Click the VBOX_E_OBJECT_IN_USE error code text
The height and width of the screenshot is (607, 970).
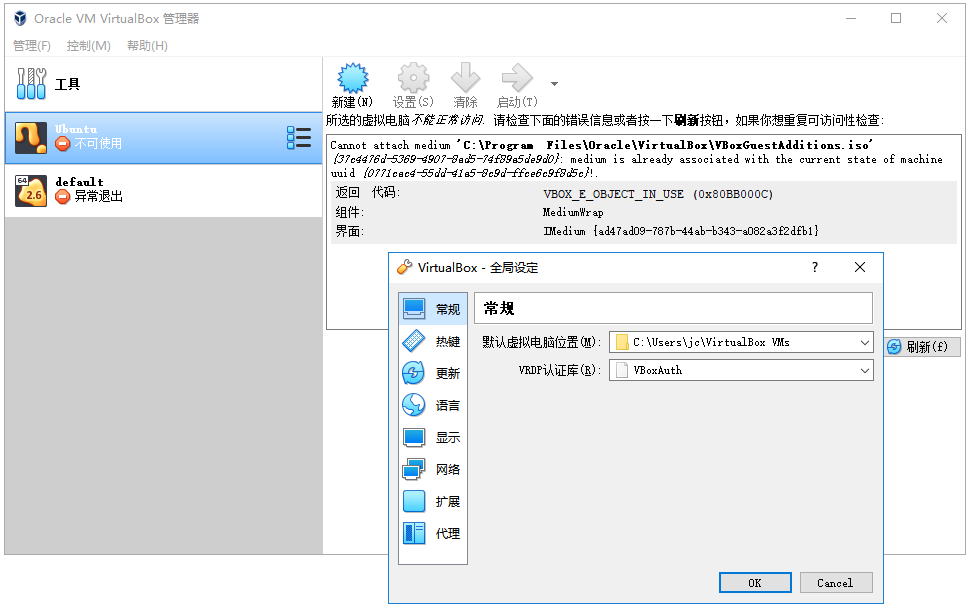pyautogui.click(x=658, y=194)
